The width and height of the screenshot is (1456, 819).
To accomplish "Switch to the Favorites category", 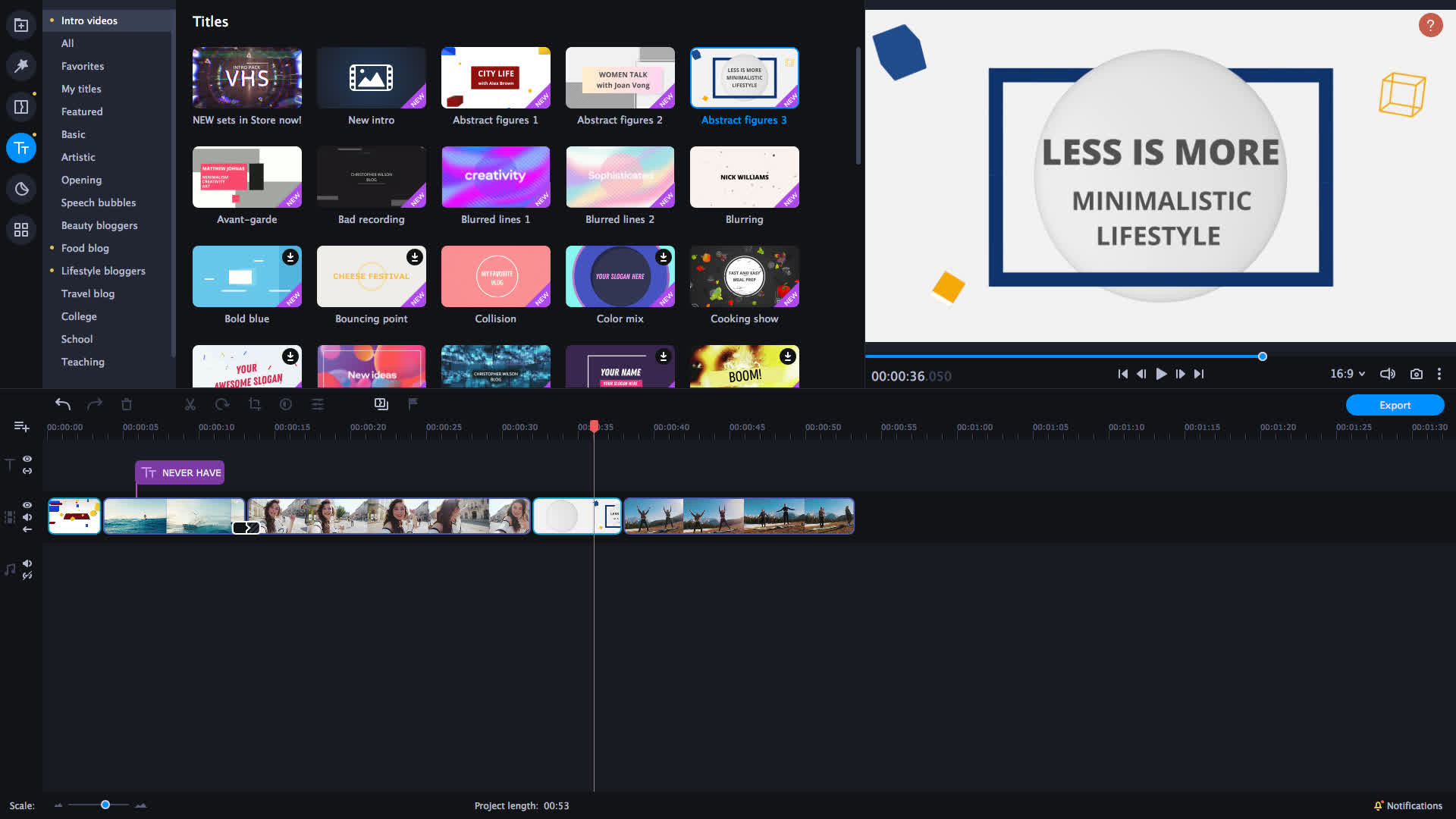I will (82, 66).
